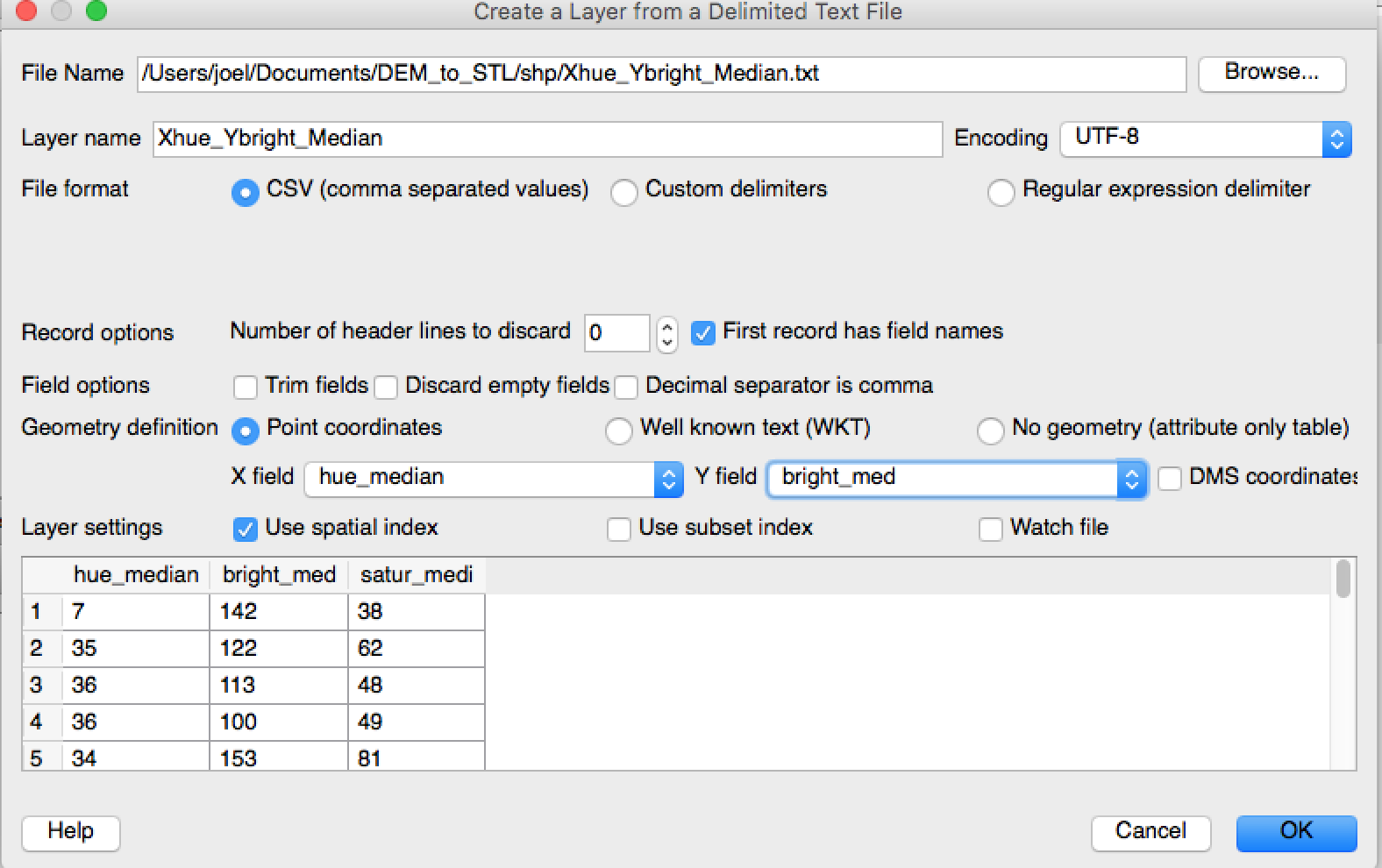The width and height of the screenshot is (1382, 868).
Task: Click the Help button
Action: tap(71, 832)
